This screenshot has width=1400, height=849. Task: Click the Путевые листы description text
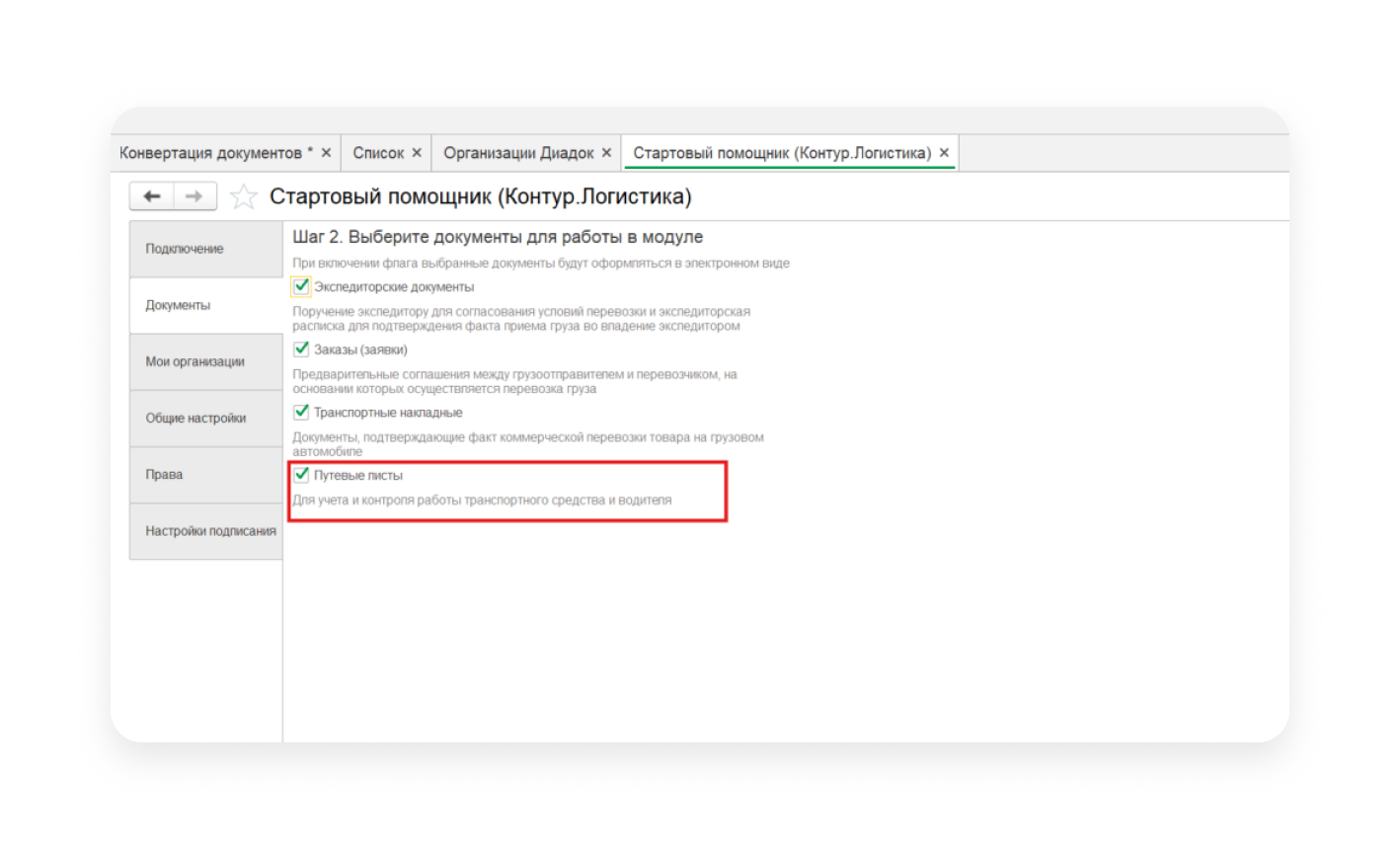(482, 501)
